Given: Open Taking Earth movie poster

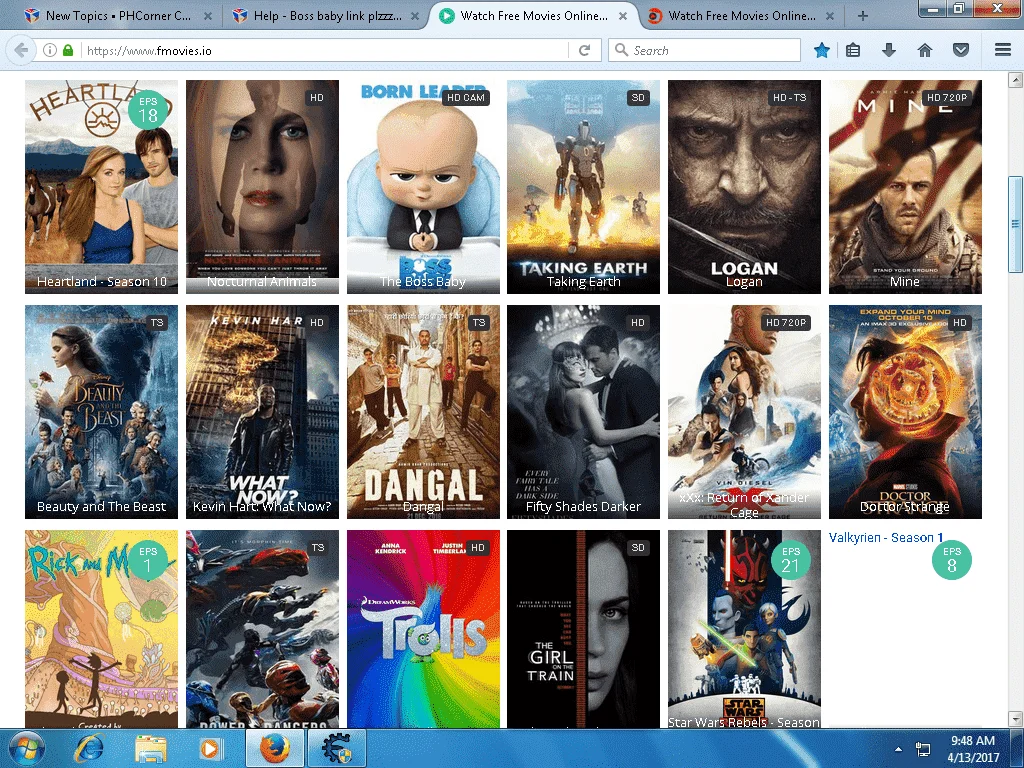Looking at the screenshot, I should 583,187.
